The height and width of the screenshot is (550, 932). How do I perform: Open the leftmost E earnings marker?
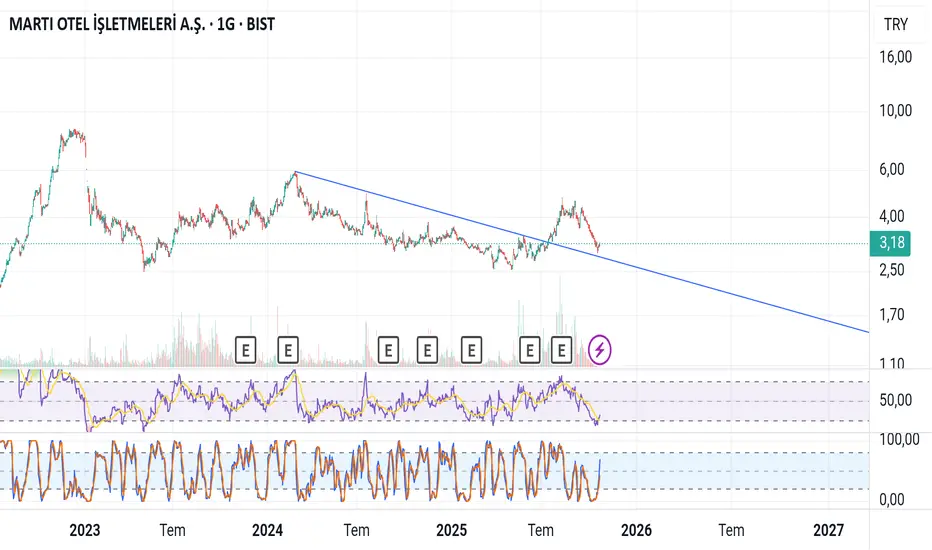[x=245, y=350]
